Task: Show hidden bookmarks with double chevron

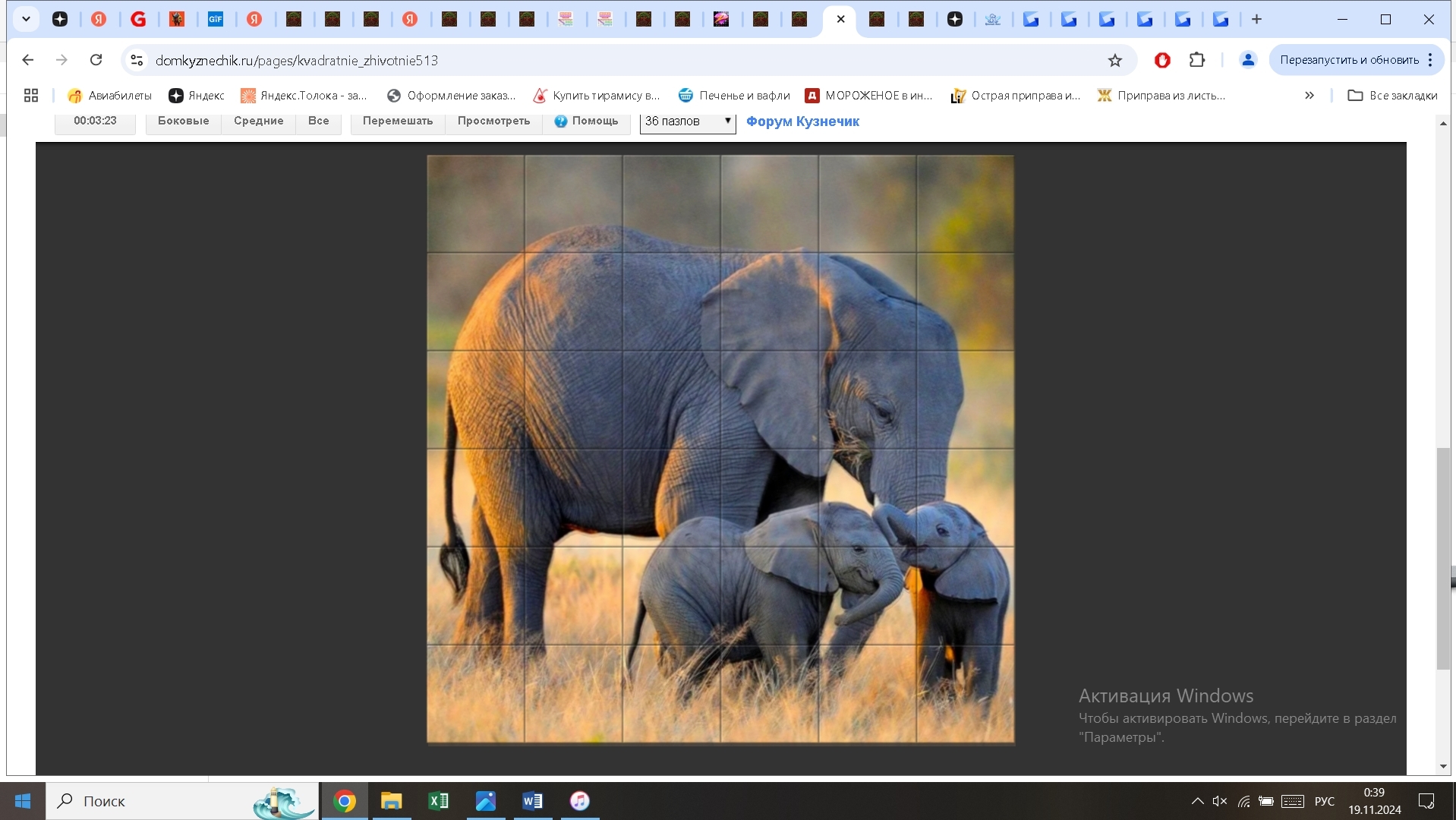Action: [1309, 96]
